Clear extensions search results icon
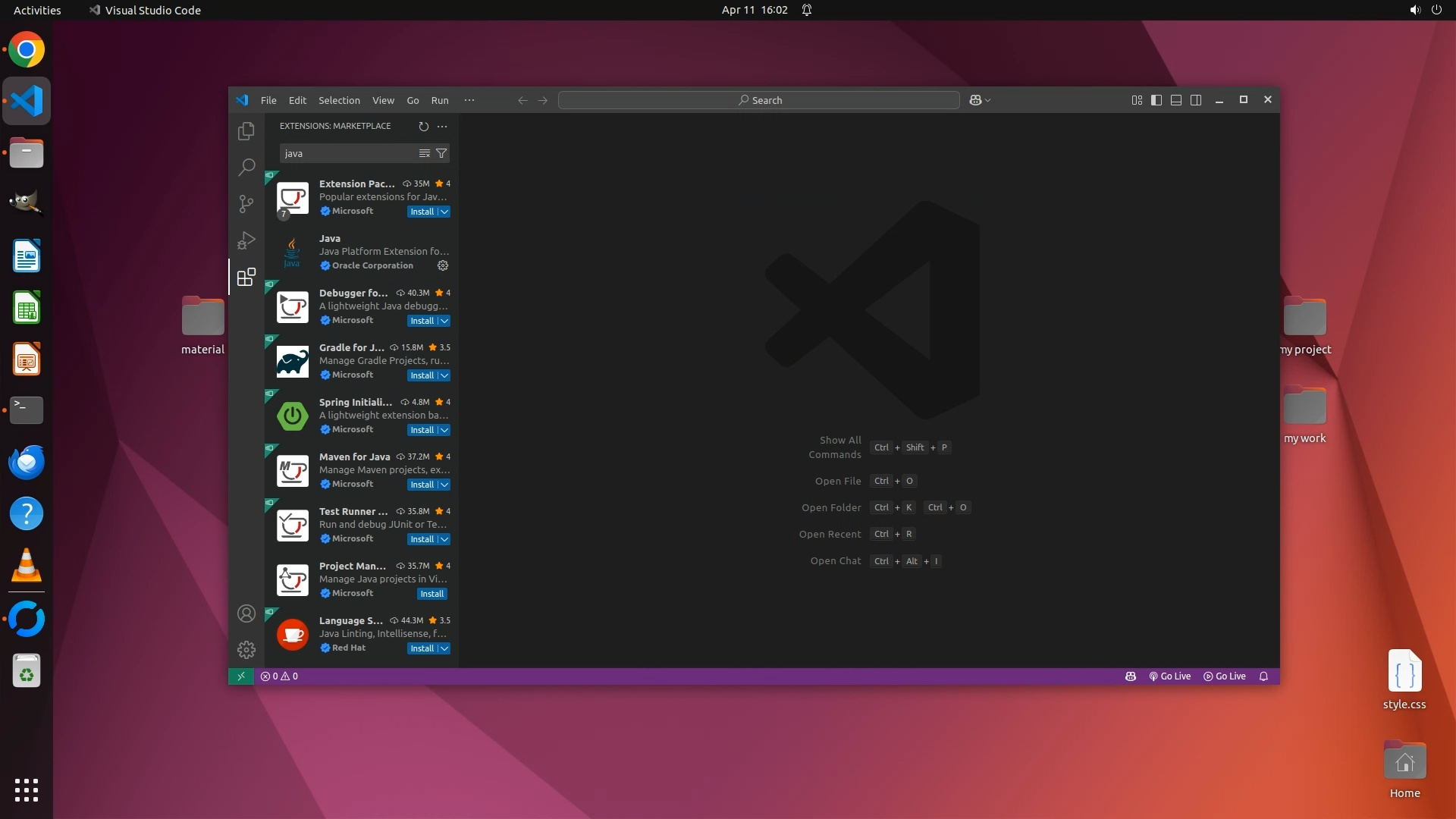This screenshot has width=1456, height=819. (425, 153)
